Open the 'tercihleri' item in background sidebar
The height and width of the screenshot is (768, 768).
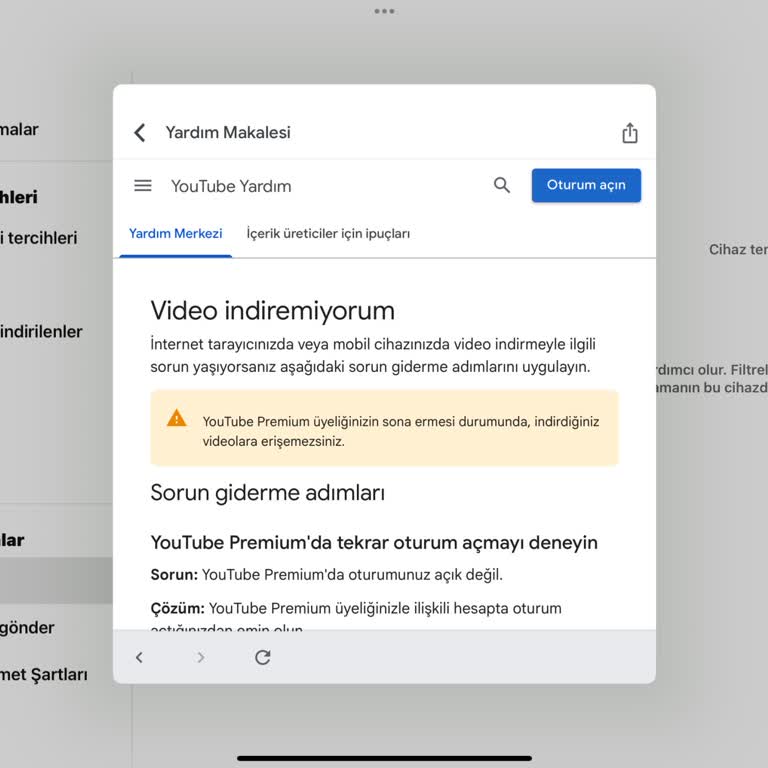pos(39,238)
